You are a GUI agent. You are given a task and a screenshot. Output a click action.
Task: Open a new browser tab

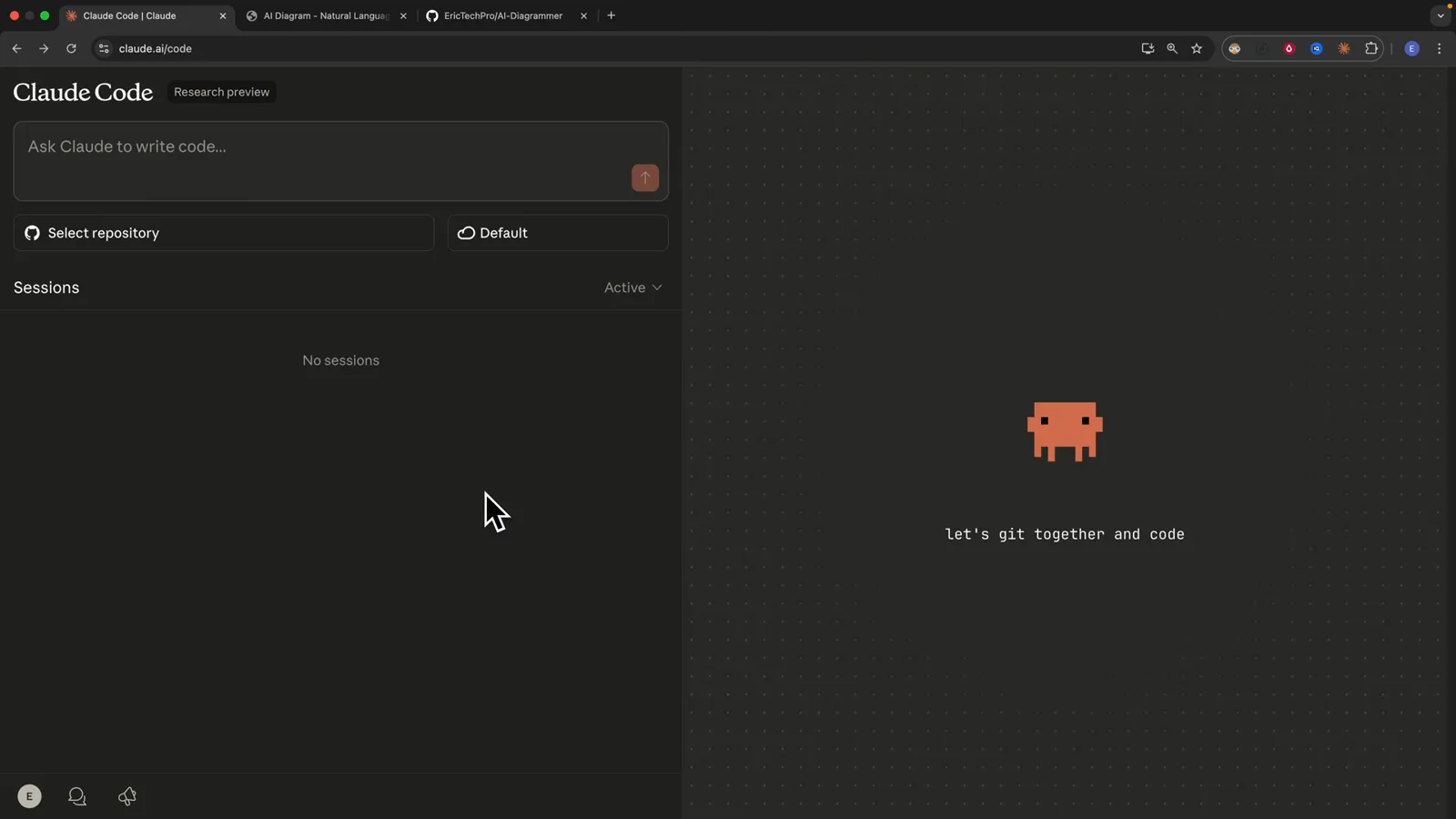click(x=612, y=15)
